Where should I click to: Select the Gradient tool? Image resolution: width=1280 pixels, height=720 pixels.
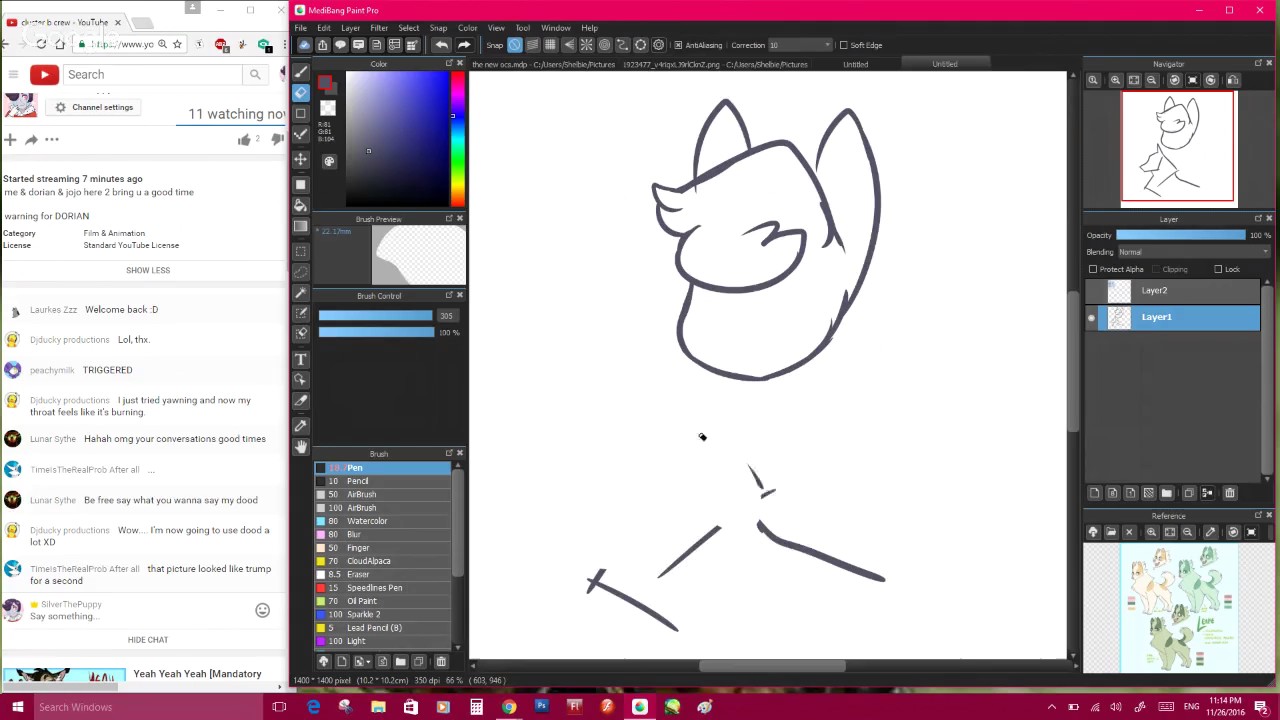pyautogui.click(x=300, y=226)
